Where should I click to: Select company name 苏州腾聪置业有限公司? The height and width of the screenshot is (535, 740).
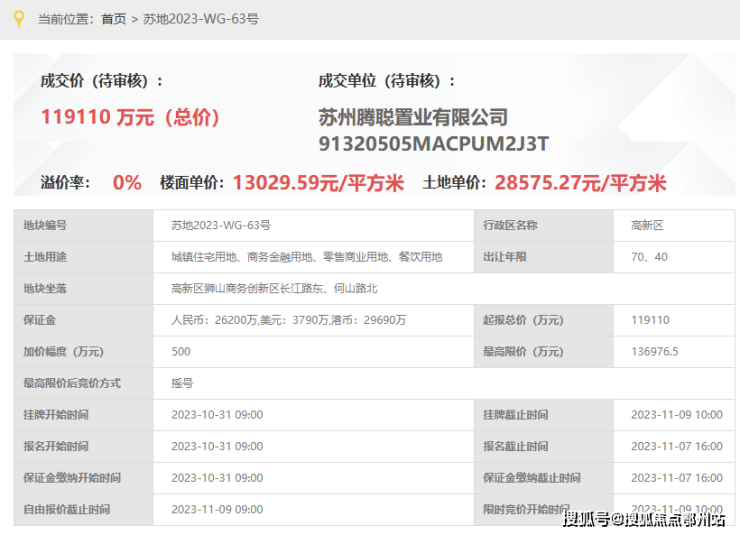[413, 117]
